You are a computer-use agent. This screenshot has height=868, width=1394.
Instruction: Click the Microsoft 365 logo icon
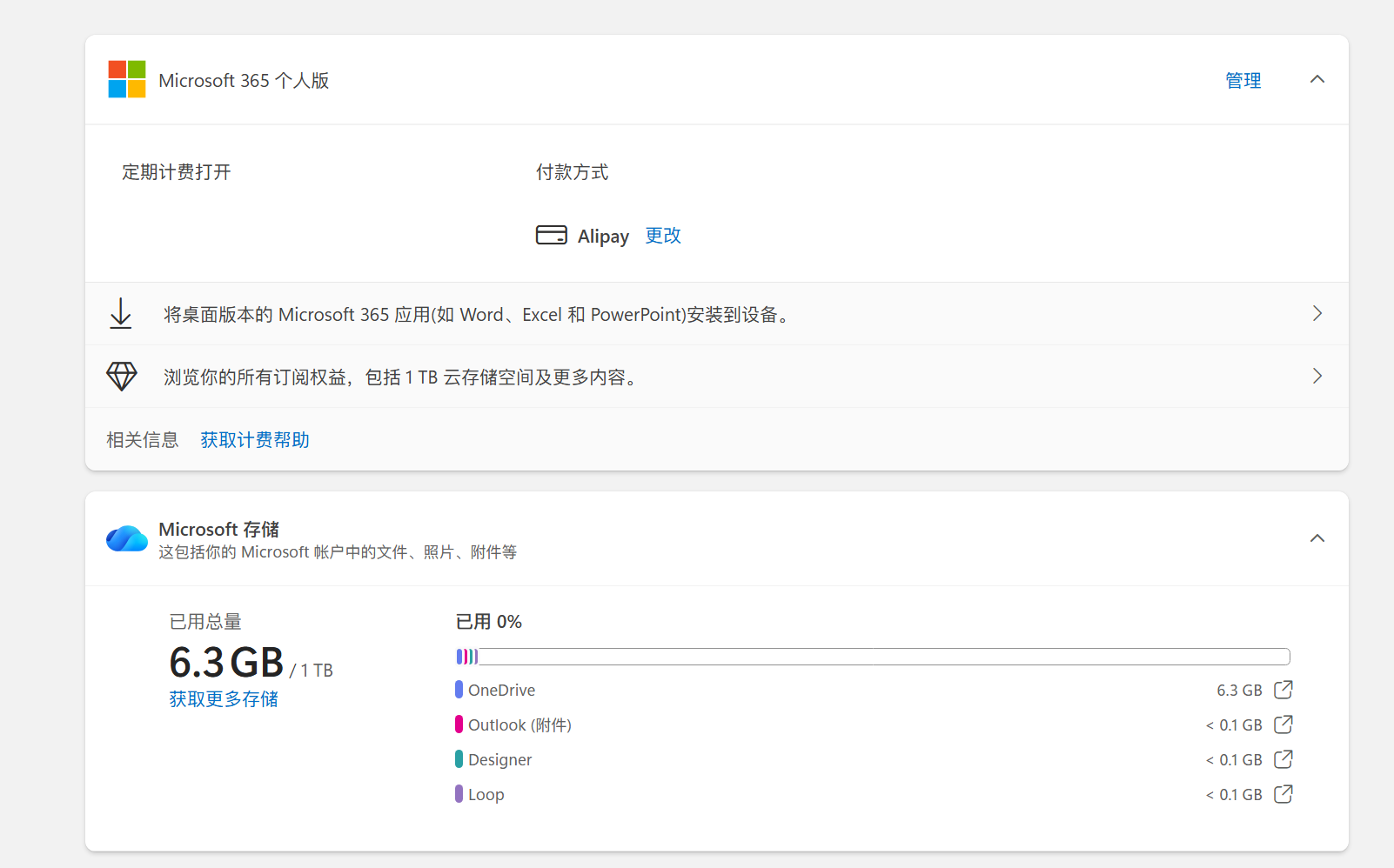point(127,79)
